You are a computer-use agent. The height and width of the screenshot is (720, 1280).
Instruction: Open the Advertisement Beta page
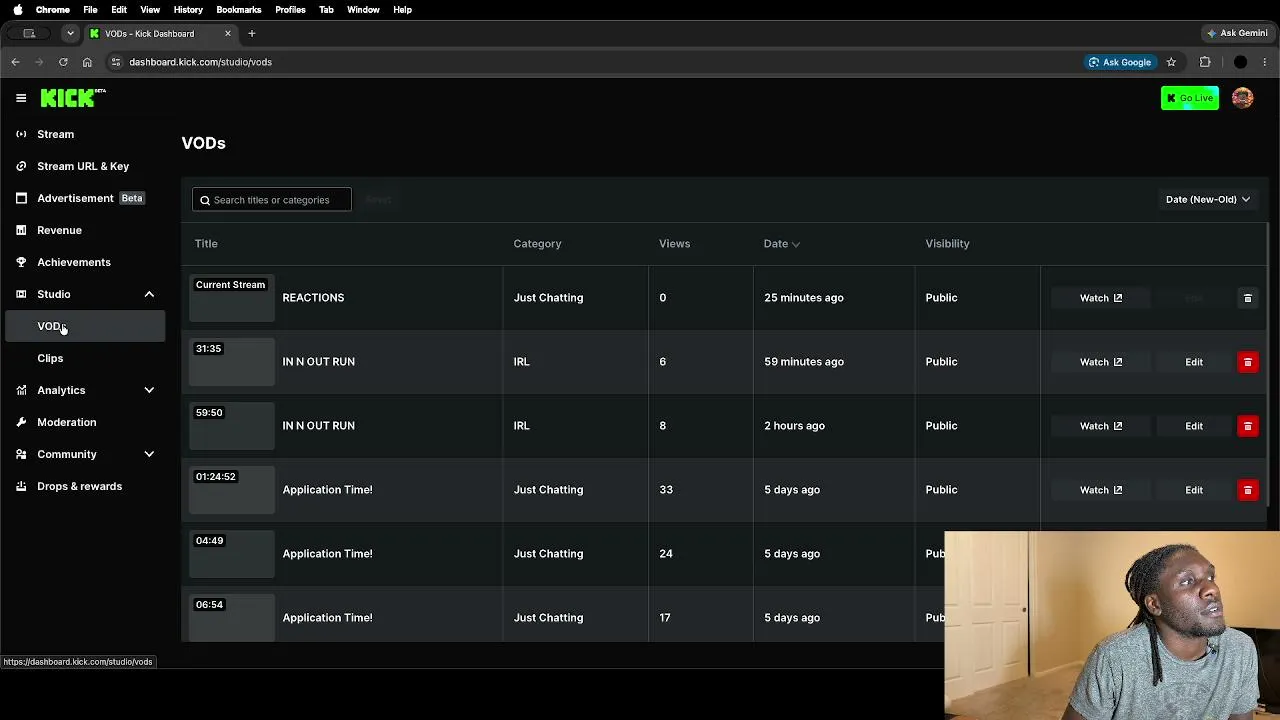(x=85, y=198)
